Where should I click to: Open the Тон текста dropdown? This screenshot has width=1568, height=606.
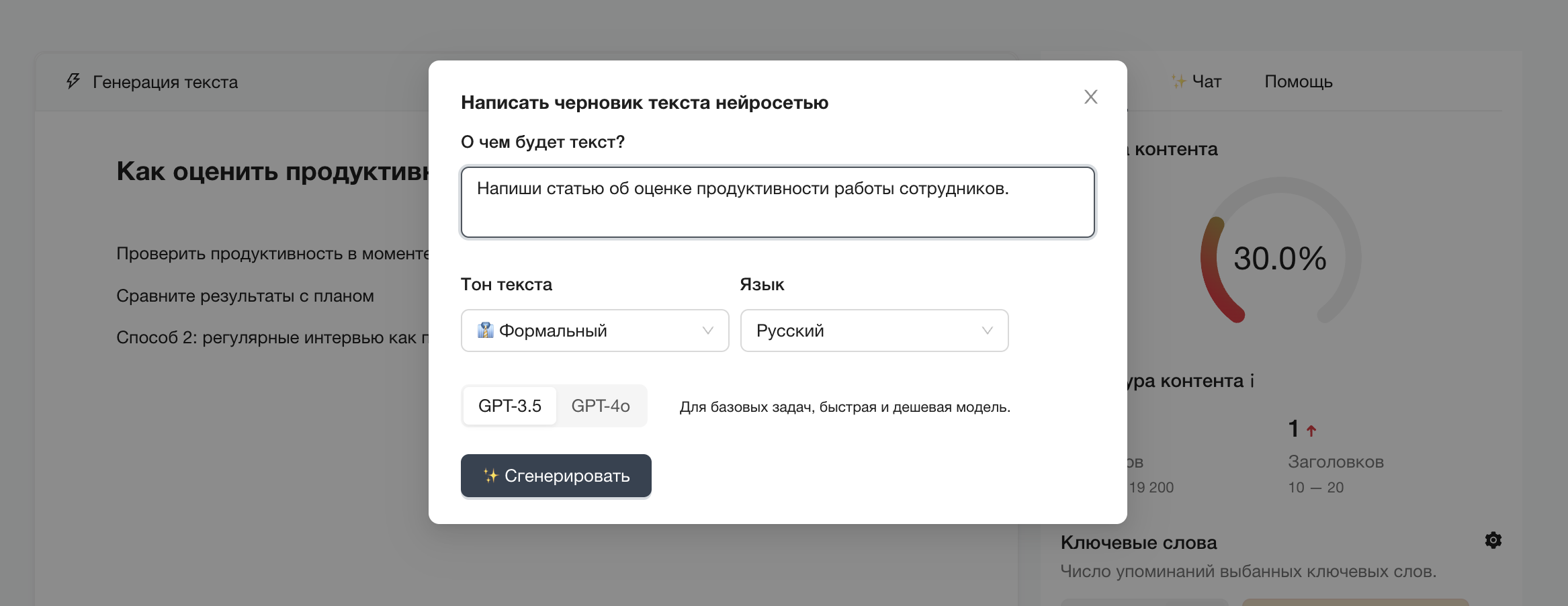[x=594, y=330]
